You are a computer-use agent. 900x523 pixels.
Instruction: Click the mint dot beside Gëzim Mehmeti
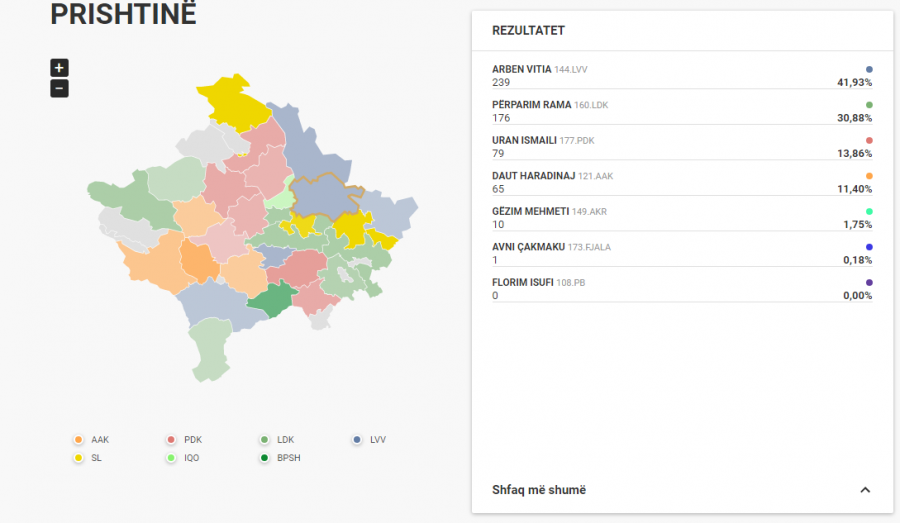869,212
